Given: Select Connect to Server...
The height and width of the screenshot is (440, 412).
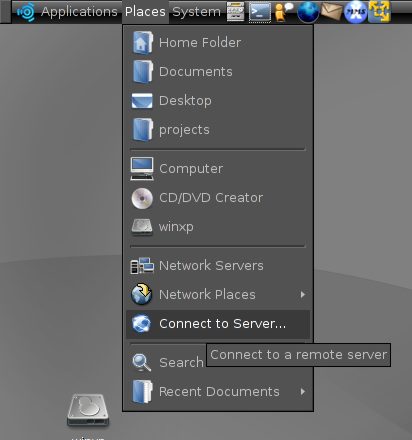Looking at the screenshot, I should click(x=218, y=324).
